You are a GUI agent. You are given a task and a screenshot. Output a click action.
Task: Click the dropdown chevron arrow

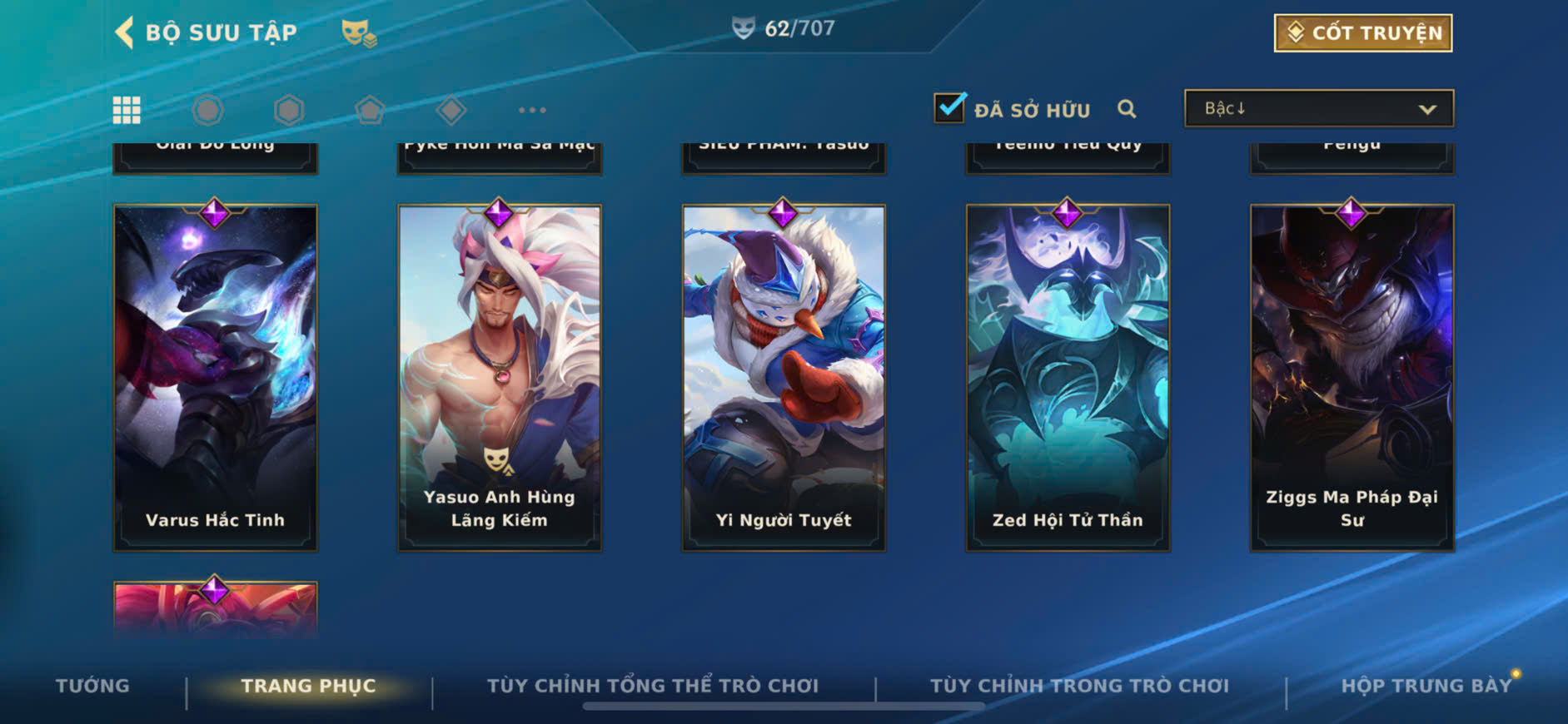point(1427,109)
